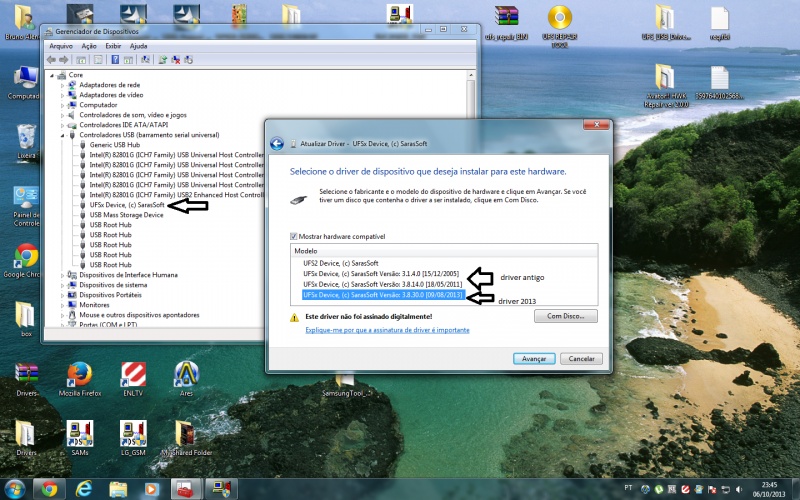Open the UFS_USB_Drive folder on desktop
Viewport: 800px width, 500px height.
click(665, 23)
